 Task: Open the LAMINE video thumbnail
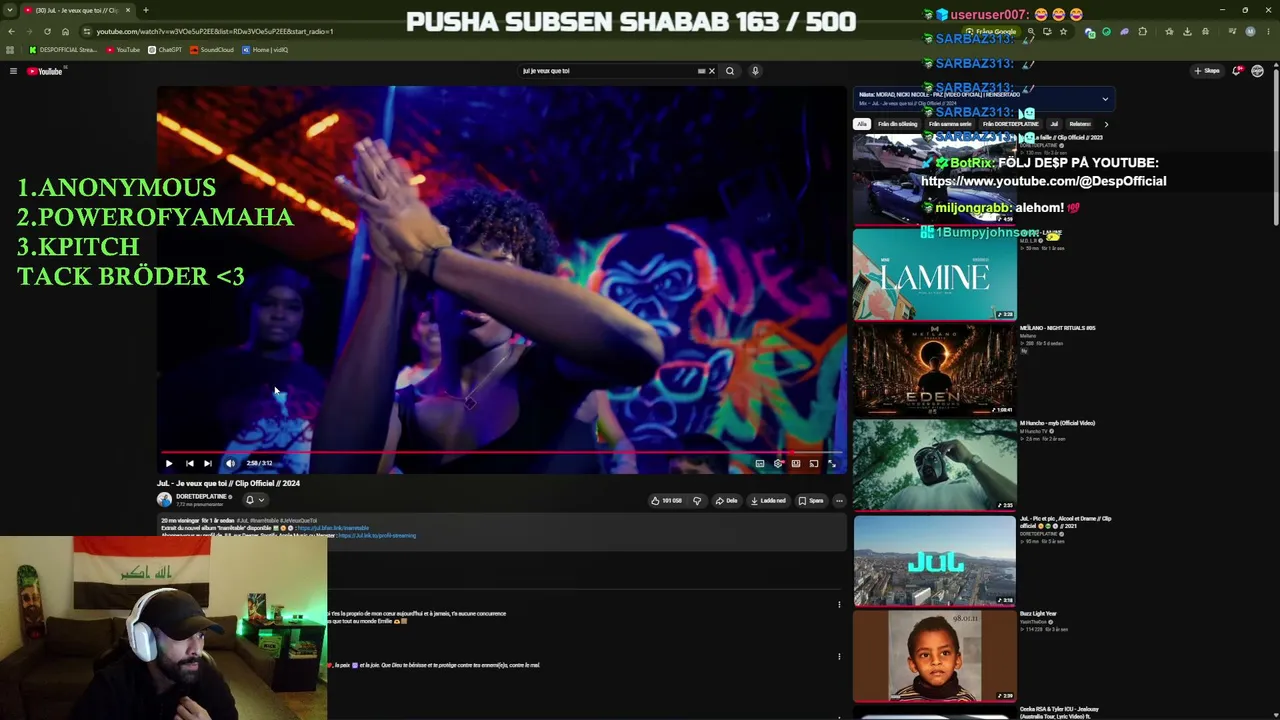(x=935, y=274)
